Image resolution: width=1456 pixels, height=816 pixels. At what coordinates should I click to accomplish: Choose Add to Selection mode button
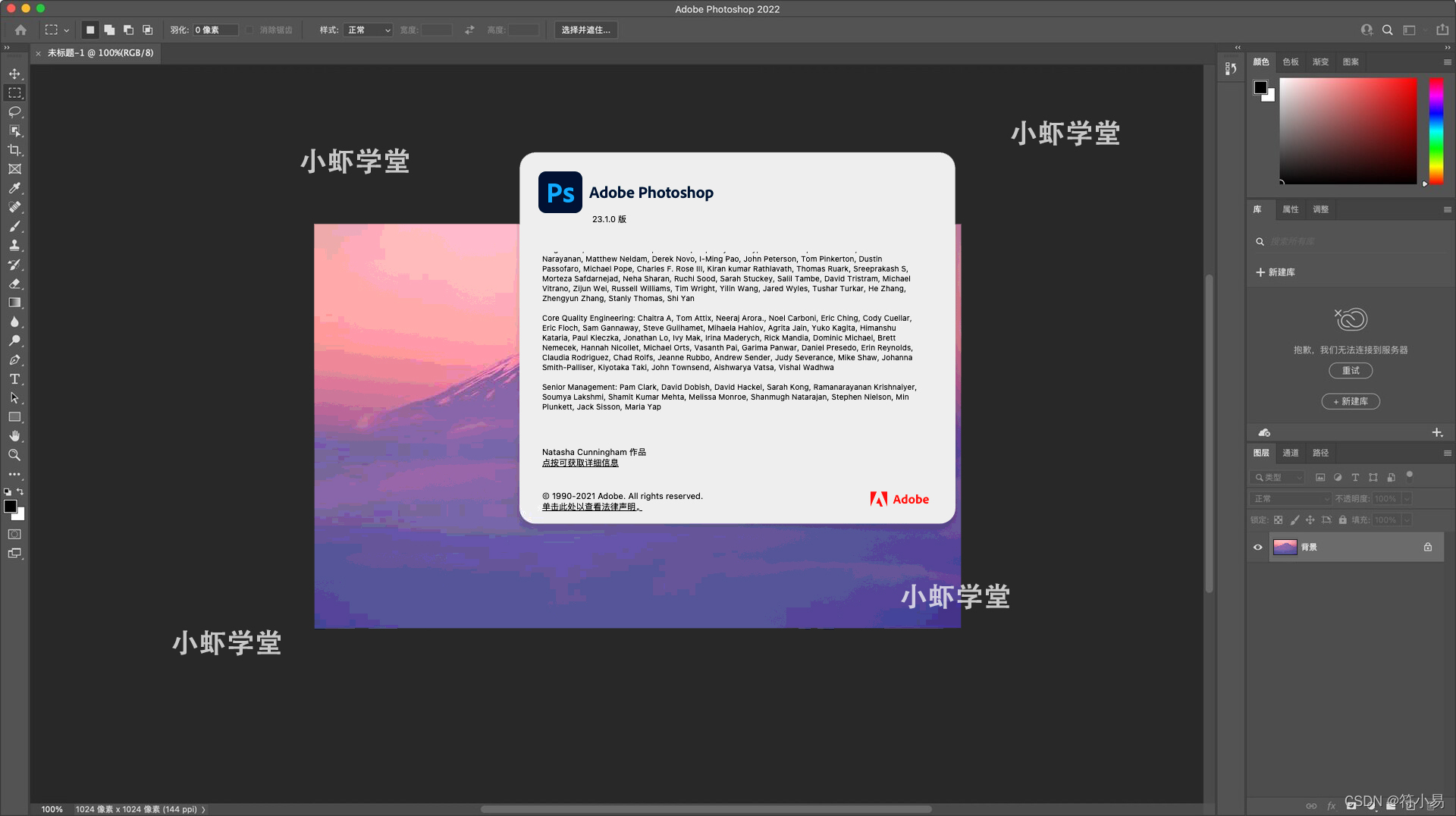(x=109, y=30)
